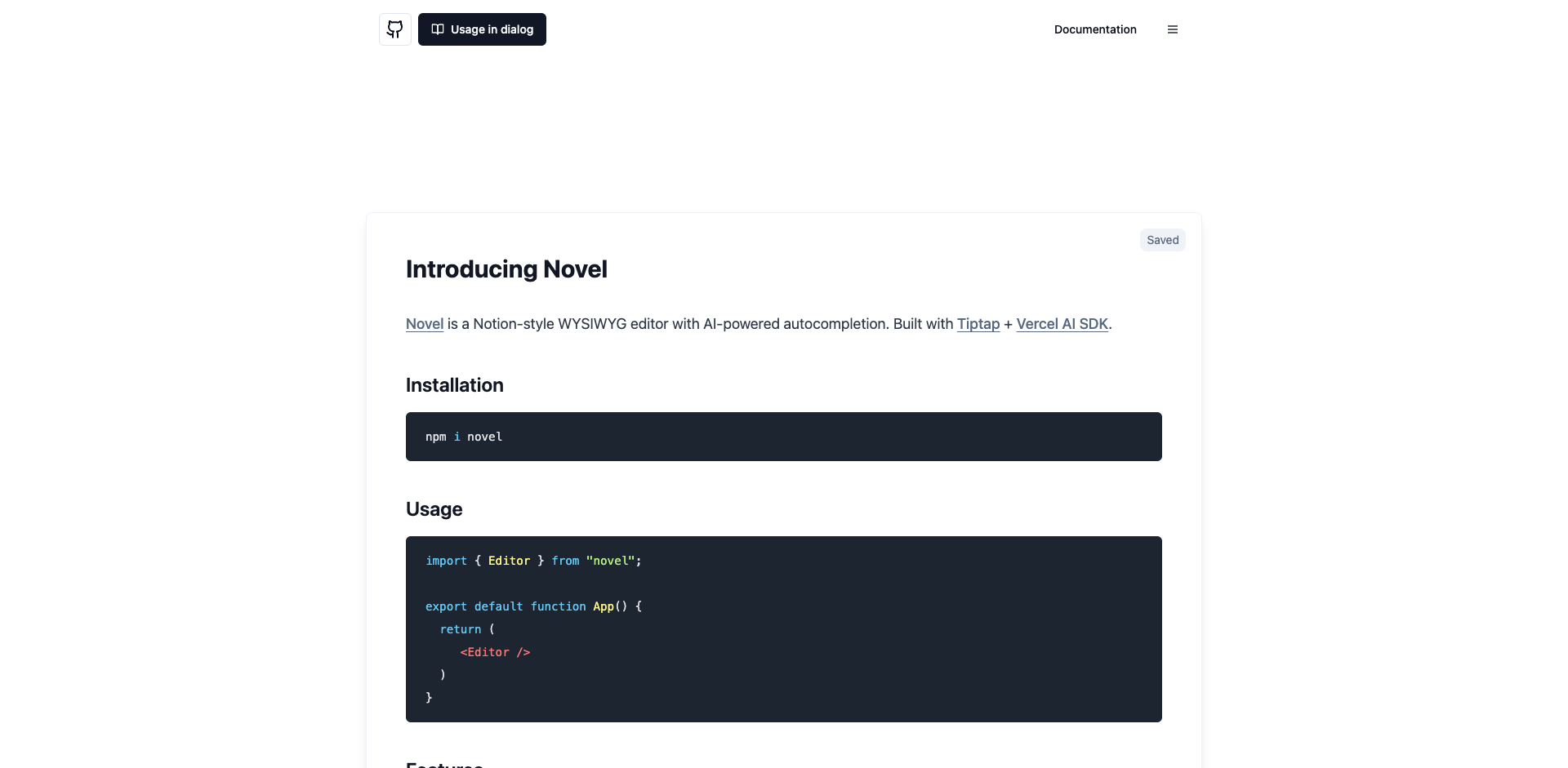This screenshot has width=1568, height=768.
Task: Click the export default function App line
Action: tap(533, 606)
